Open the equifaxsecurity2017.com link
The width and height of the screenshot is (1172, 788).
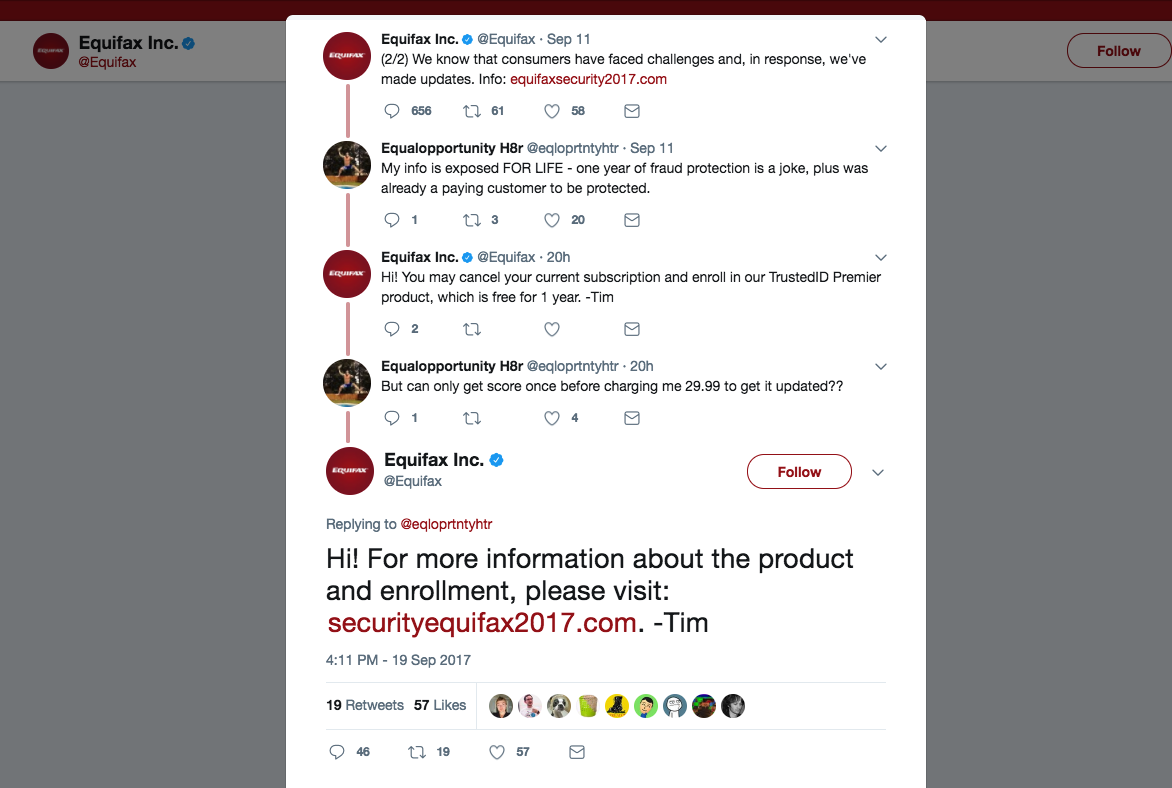[x=588, y=79]
